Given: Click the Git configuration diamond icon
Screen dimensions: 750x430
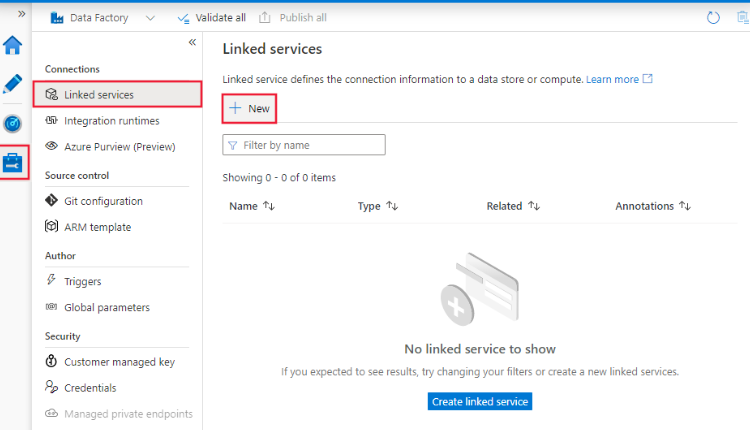Looking at the screenshot, I should tap(52, 200).
